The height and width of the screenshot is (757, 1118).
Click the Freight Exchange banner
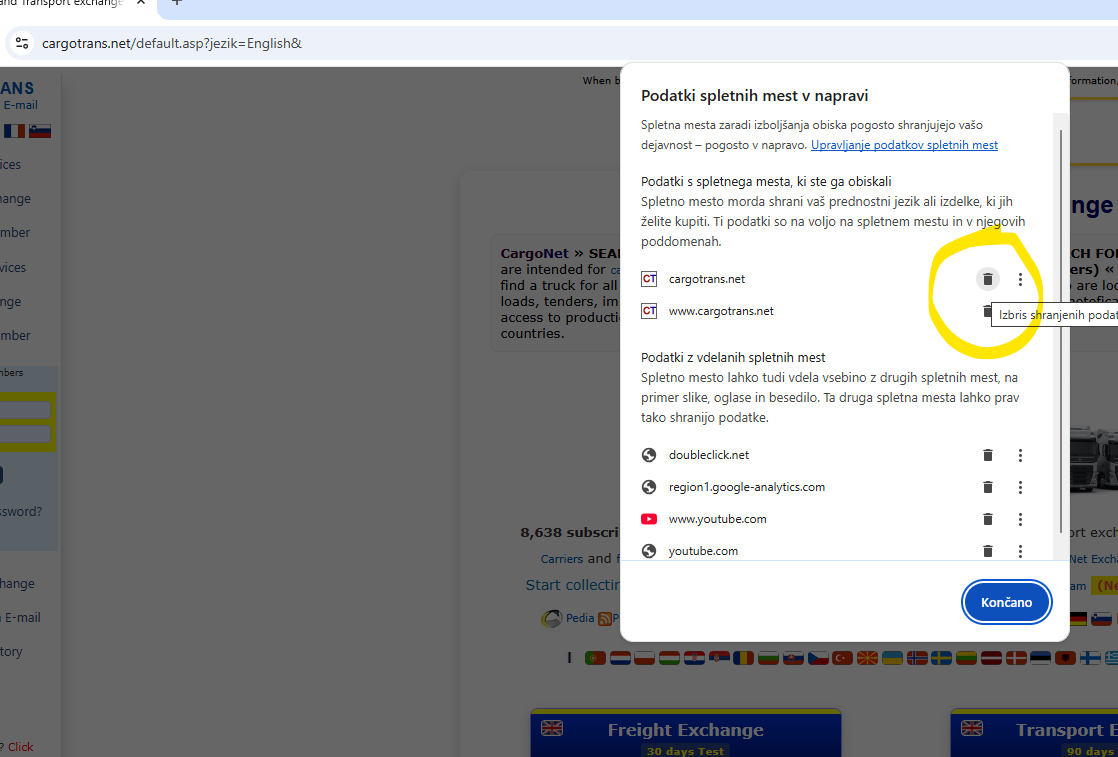685,732
